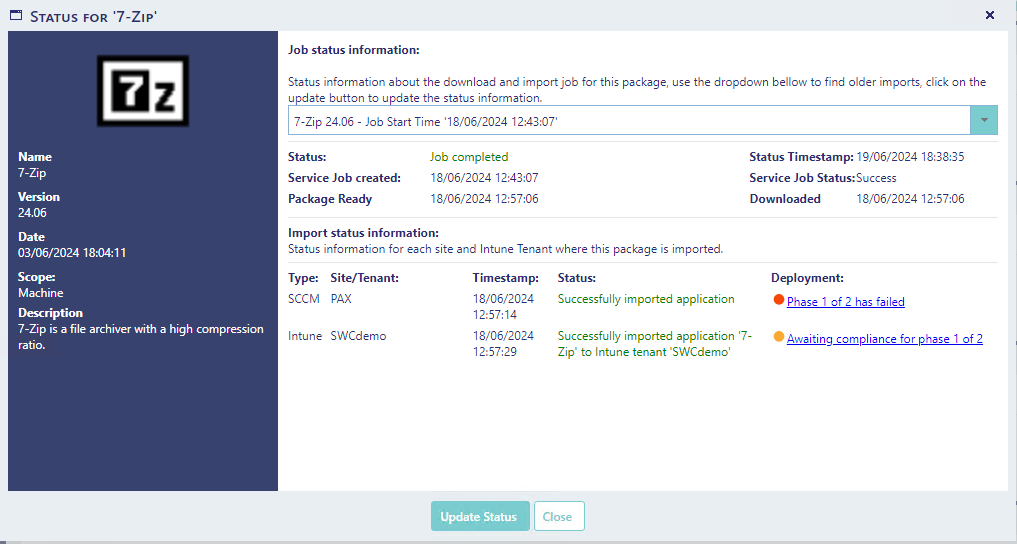Click the 'SCCM' type cell

(x=304, y=299)
